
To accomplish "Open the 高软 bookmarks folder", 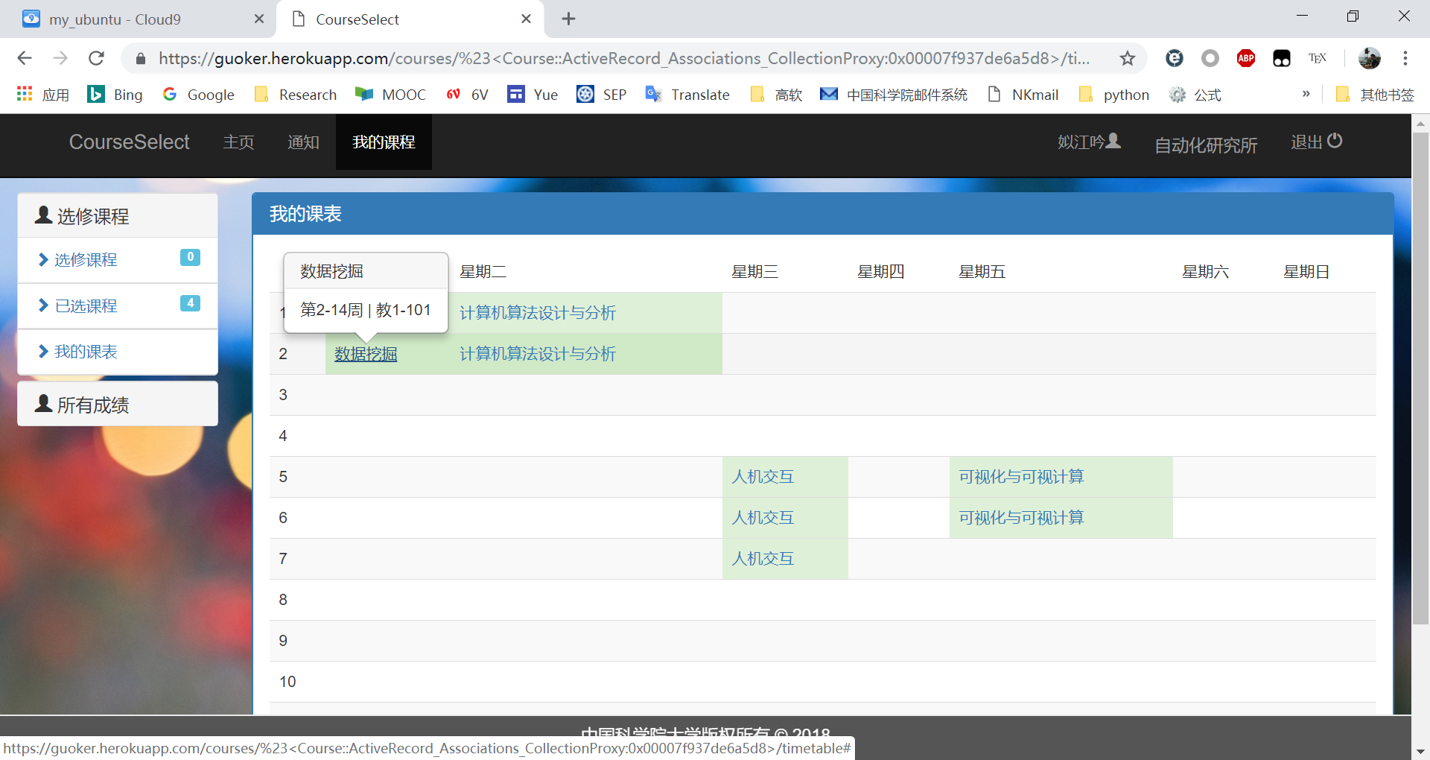I will pos(775,94).
